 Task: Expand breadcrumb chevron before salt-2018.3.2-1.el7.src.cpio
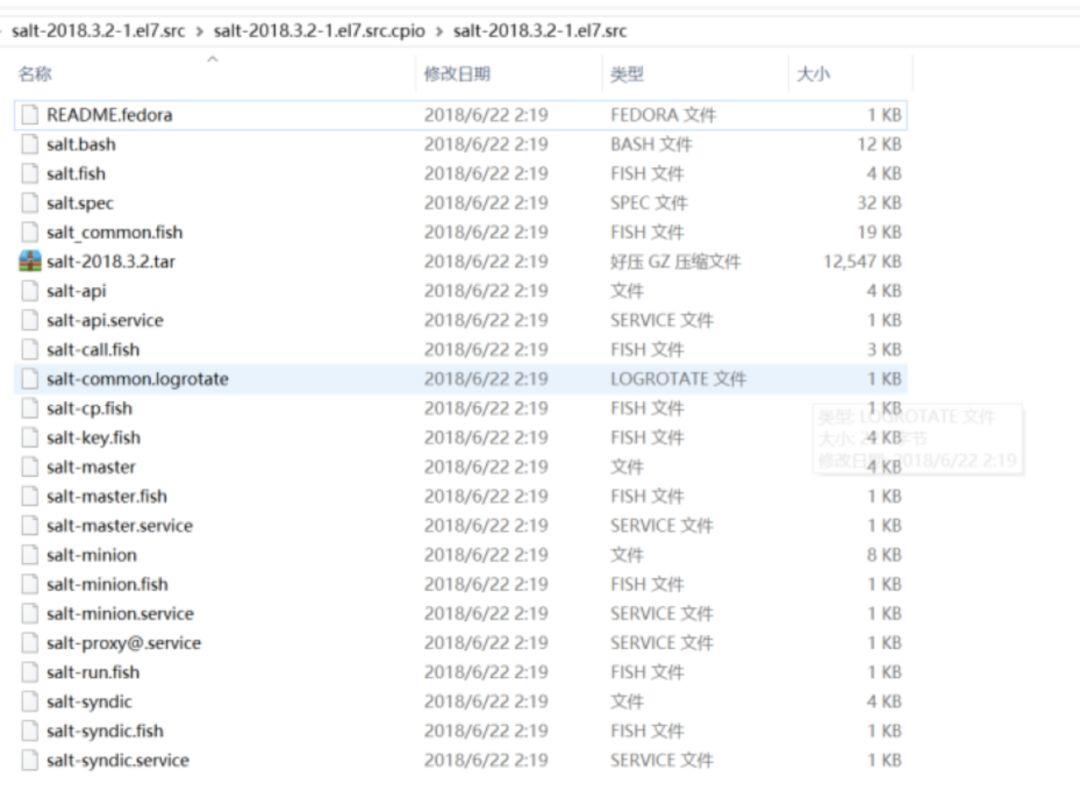pyautogui.click(x=199, y=31)
